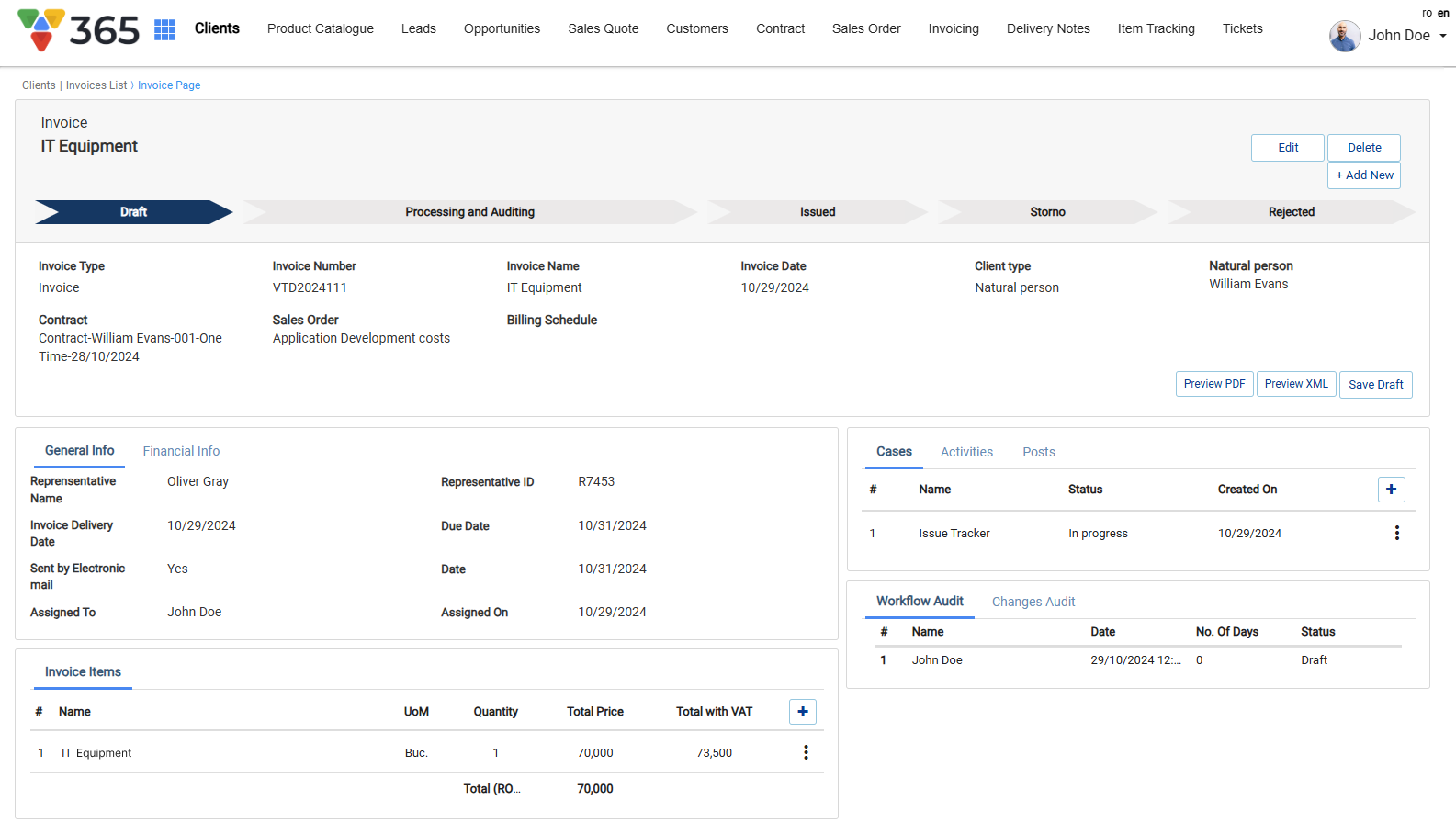This screenshot has width=1456, height=834.
Task: Switch language to English (en)
Action: [x=1443, y=13]
